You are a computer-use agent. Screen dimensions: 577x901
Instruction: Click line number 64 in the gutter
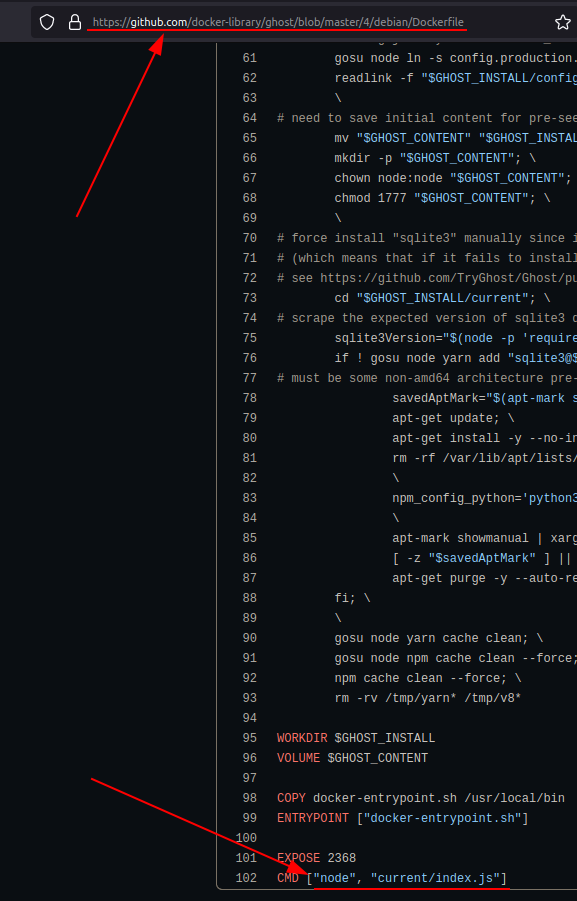pyautogui.click(x=249, y=118)
